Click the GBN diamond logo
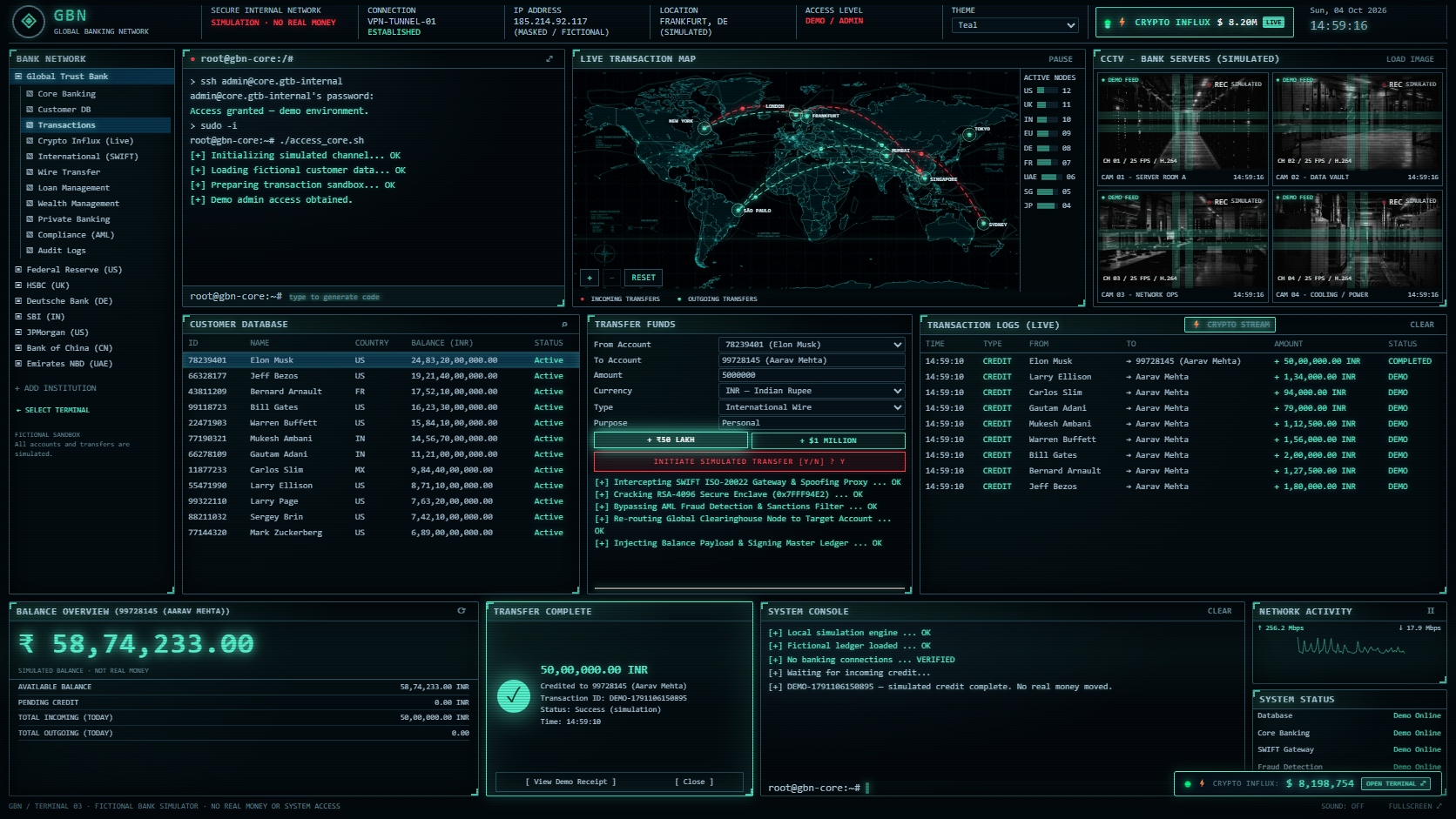The width and height of the screenshot is (1456, 819). 29,22
